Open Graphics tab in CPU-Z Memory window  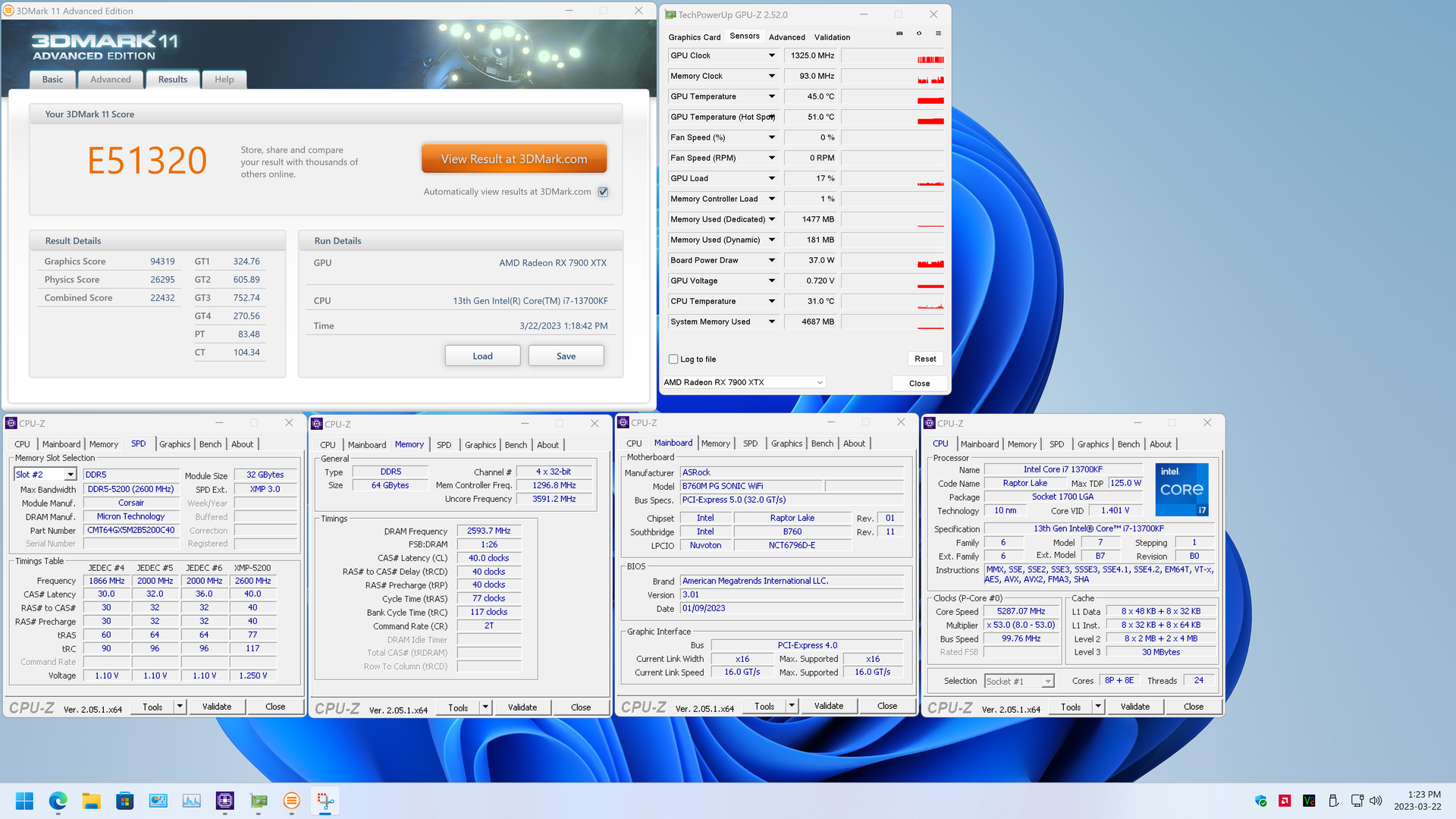pyautogui.click(x=480, y=445)
